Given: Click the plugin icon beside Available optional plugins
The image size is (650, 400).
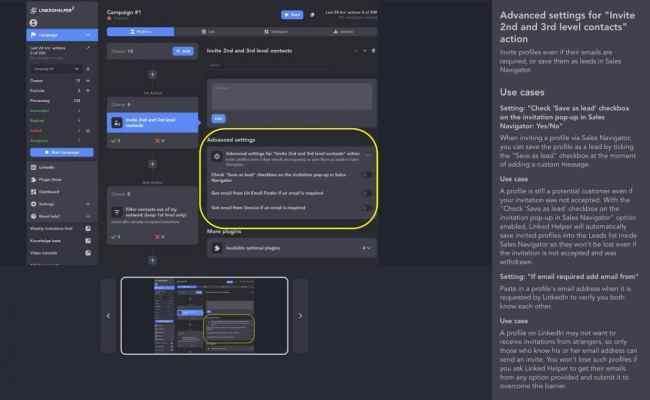Looking at the screenshot, I should pos(216,248).
